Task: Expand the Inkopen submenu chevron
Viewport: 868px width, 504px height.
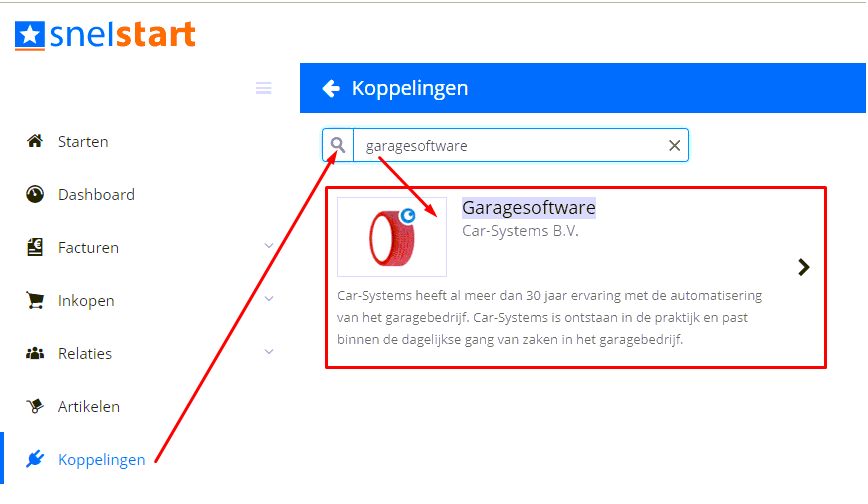Action: pyautogui.click(x=269, y=299)
